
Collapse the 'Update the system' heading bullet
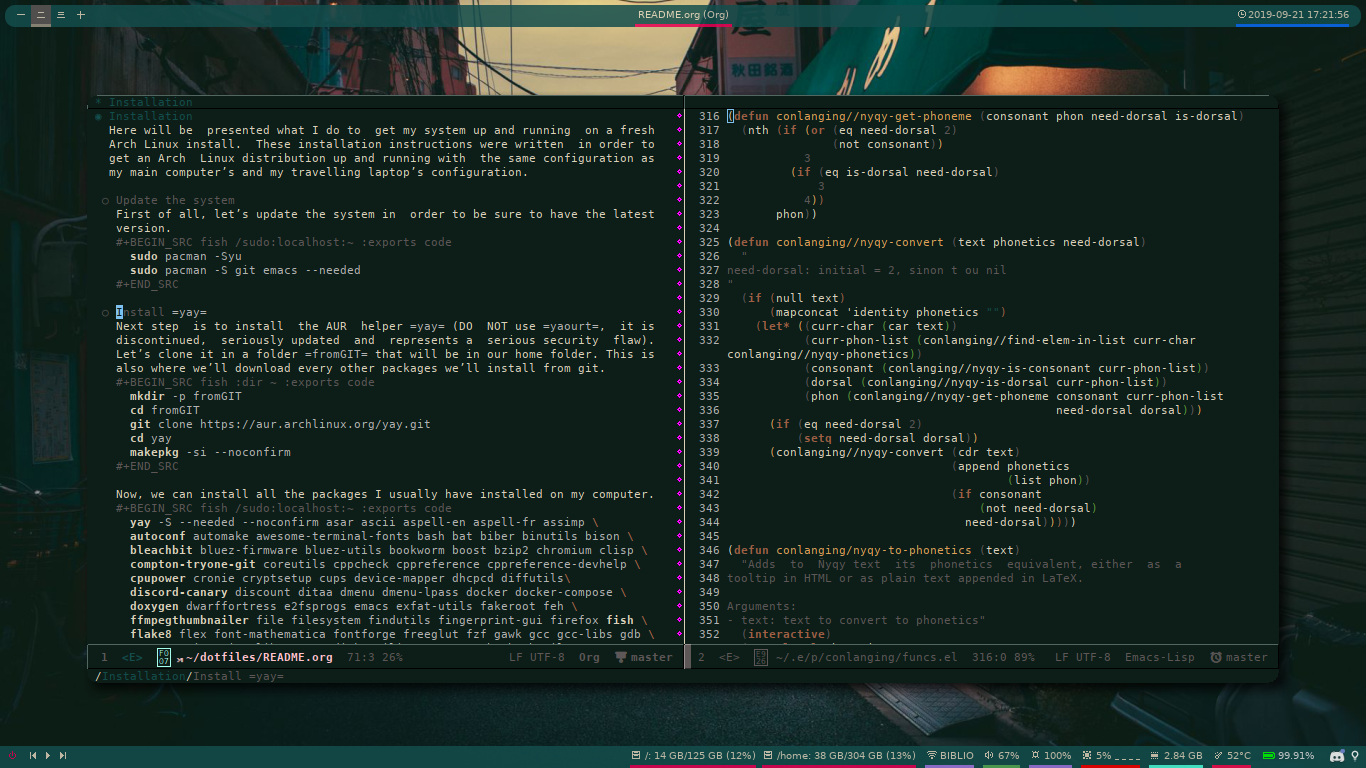click(106, 200)
